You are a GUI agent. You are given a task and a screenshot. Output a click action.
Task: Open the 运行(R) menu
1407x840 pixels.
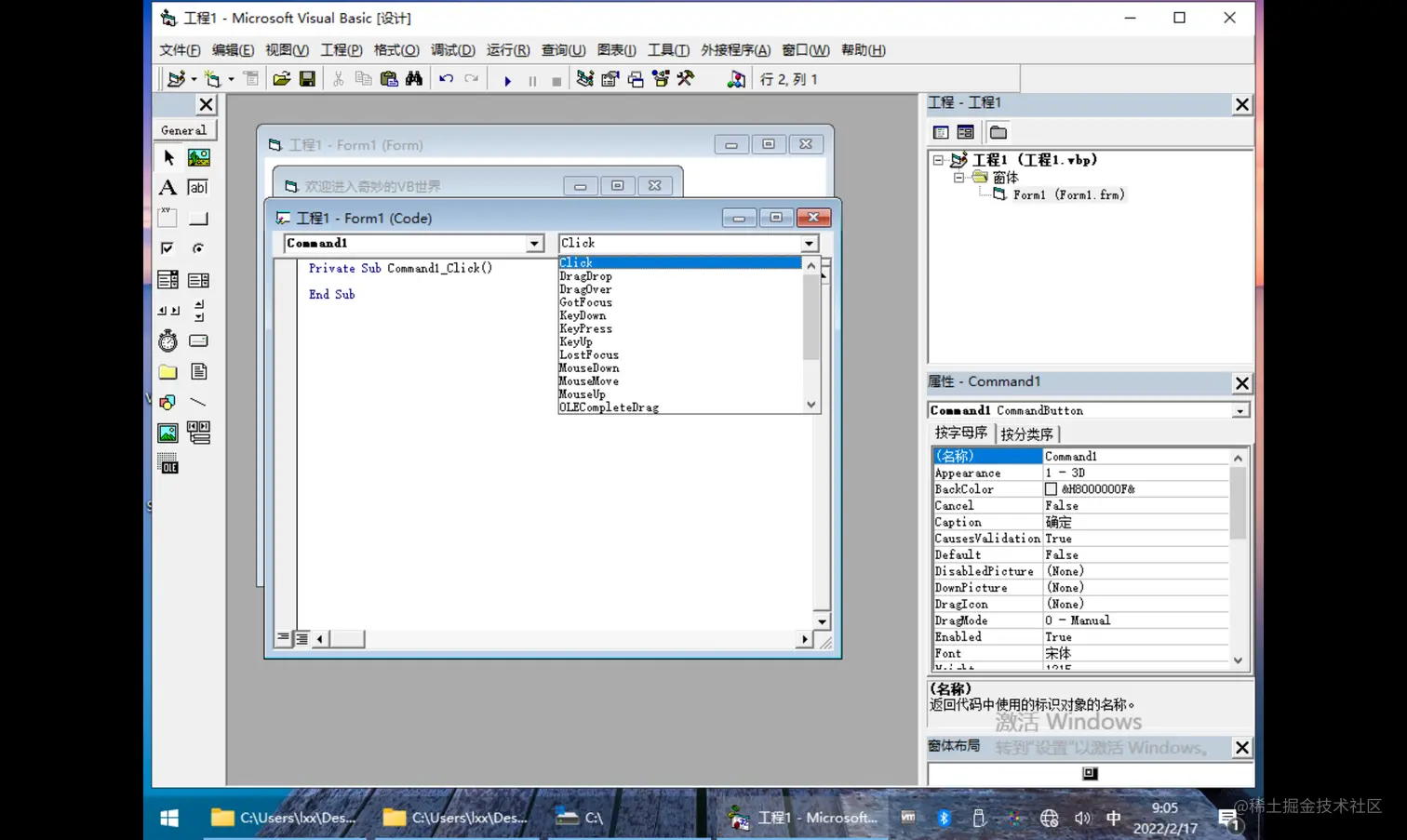click(x=508, y=50)
